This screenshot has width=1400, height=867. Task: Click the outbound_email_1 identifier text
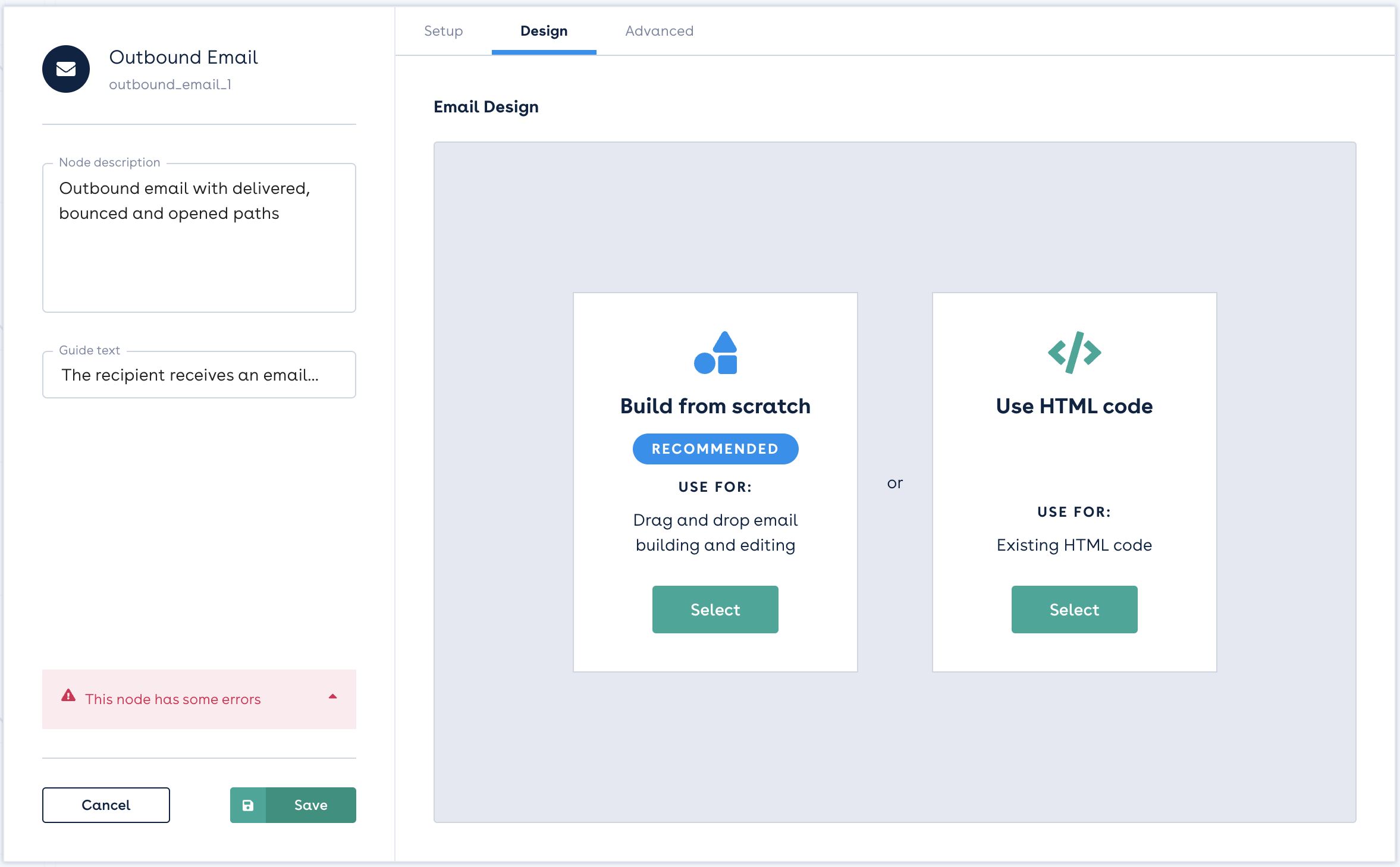point(170,84)
